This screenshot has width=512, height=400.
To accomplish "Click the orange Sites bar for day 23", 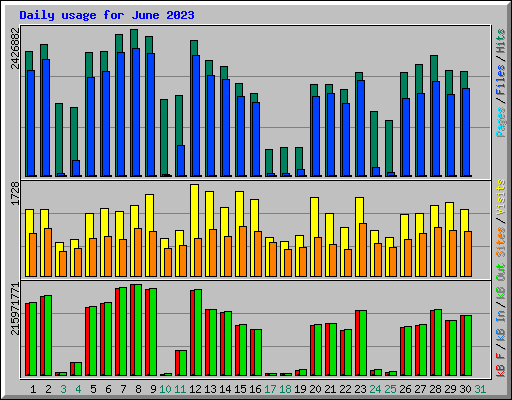I will point(363,250).
